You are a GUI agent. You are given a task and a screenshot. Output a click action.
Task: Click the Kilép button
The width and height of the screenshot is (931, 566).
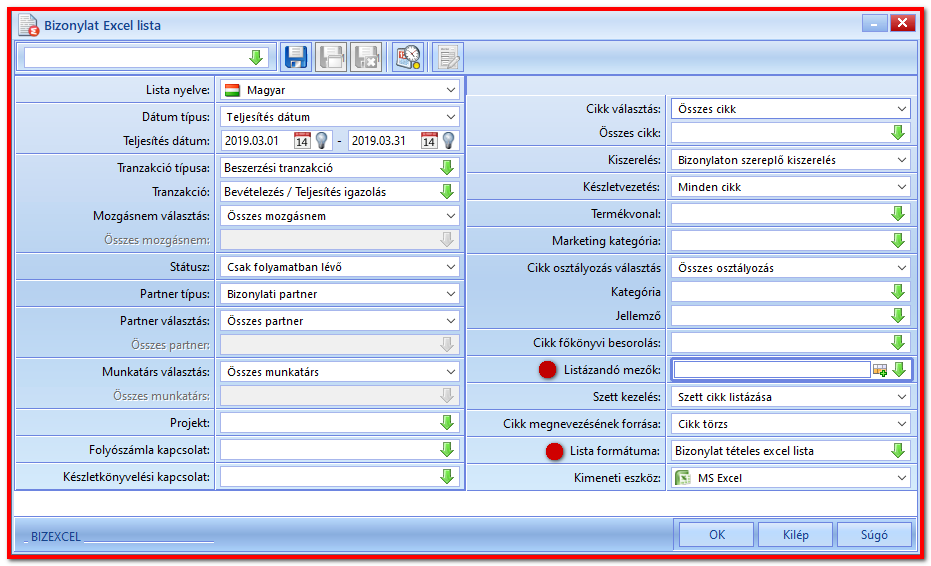[x=796, y=535]
